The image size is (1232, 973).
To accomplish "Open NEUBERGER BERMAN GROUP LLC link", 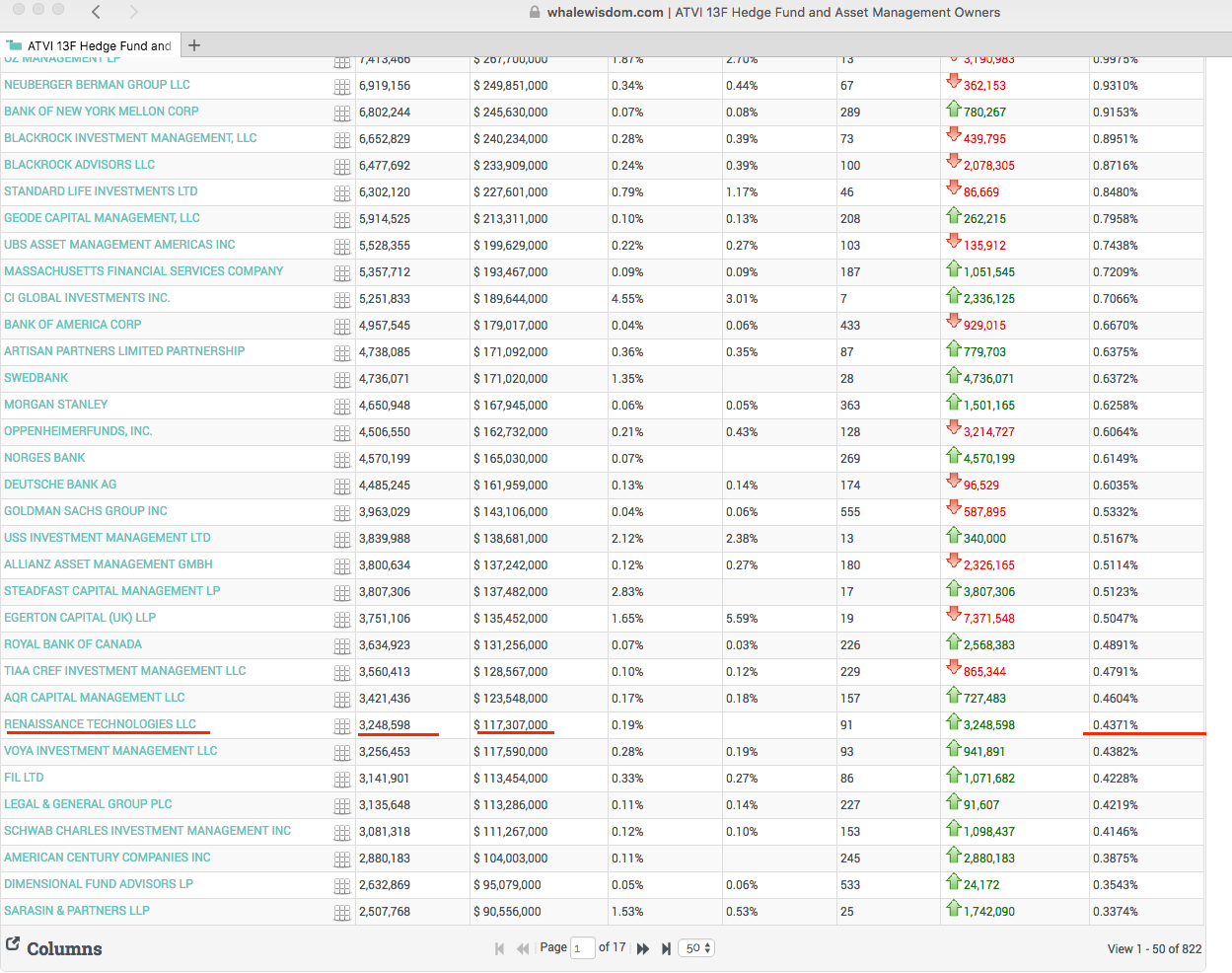I will [x=97, y=85].
